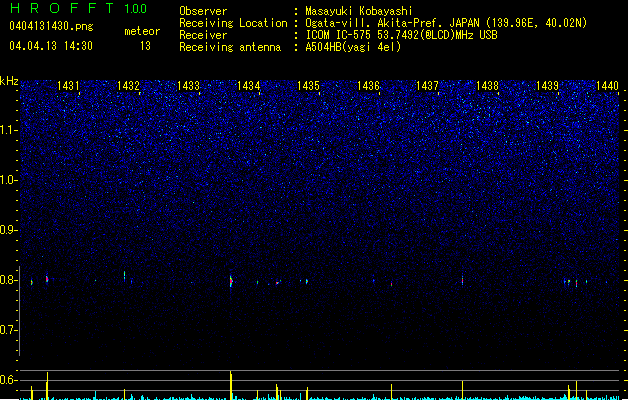The image size is (629, 400).
Task: Click the tallest yellow intensity spike below 1434
Action: pyautogui.click(x=231, y=385)
